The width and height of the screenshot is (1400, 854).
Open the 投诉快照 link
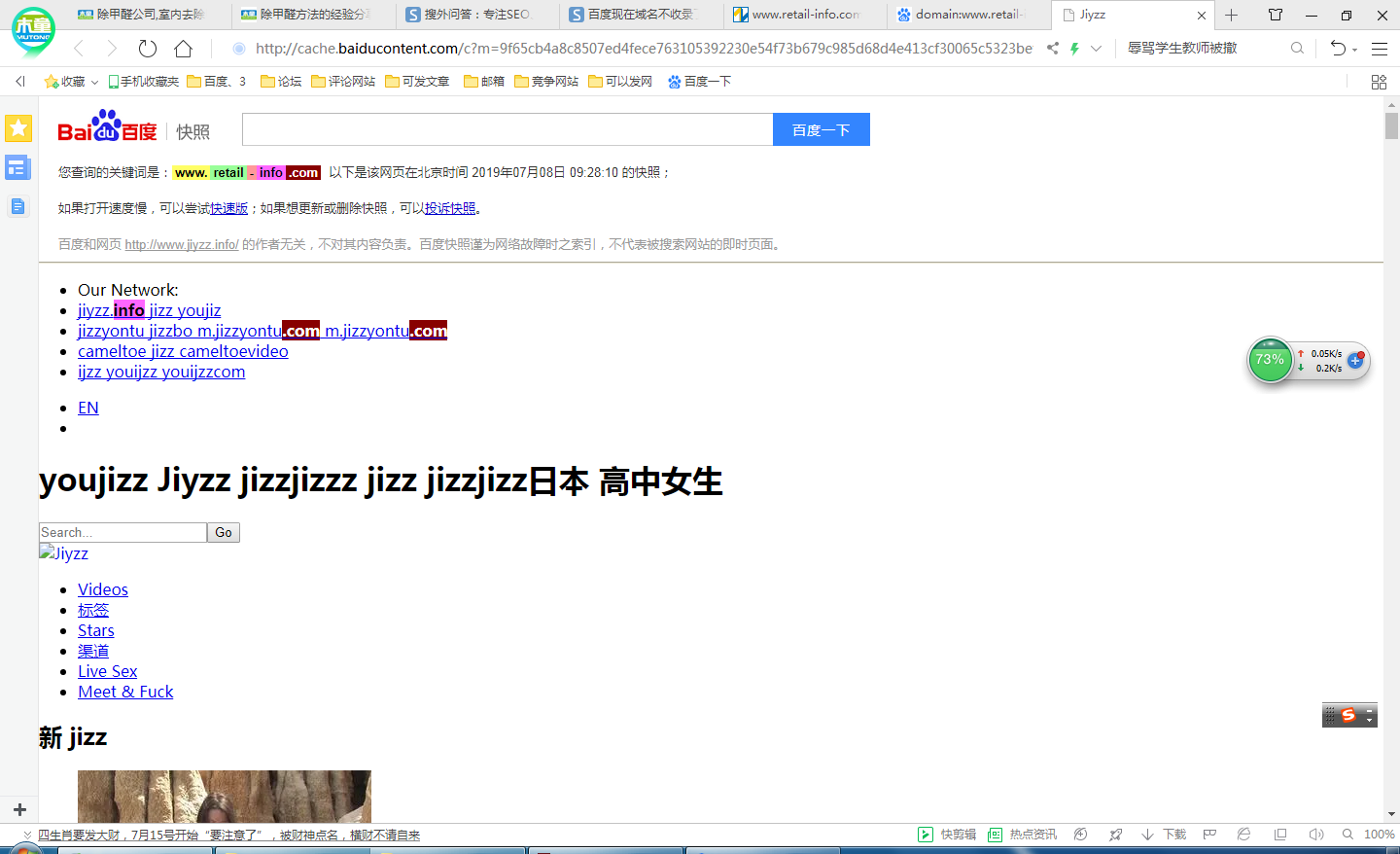[450, 208]
